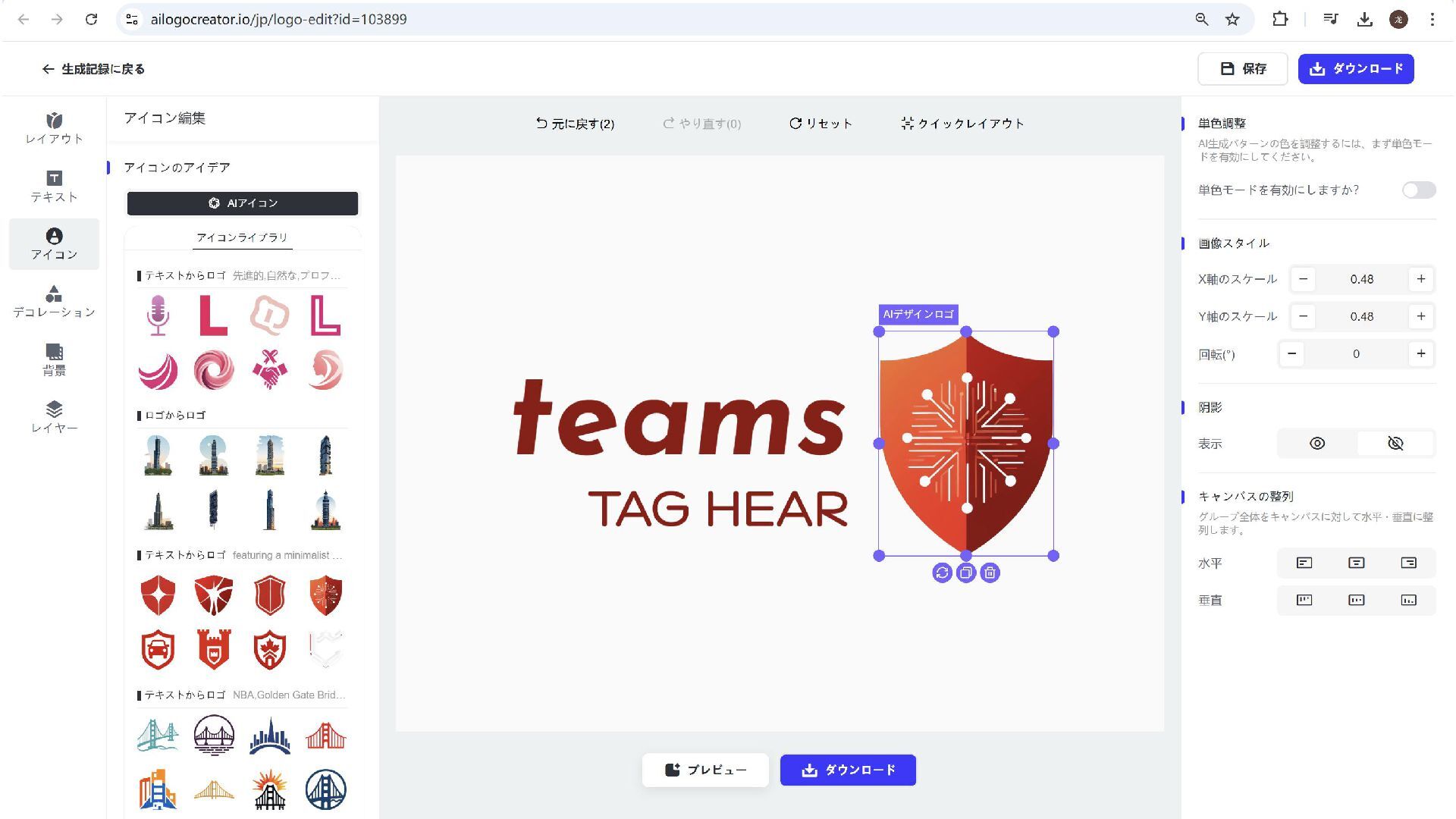Image resolution: width=1456 pixels, height=819 pixels.
Task: Open the テキスト sidebar panel
Action: click(x=54, y=187)
